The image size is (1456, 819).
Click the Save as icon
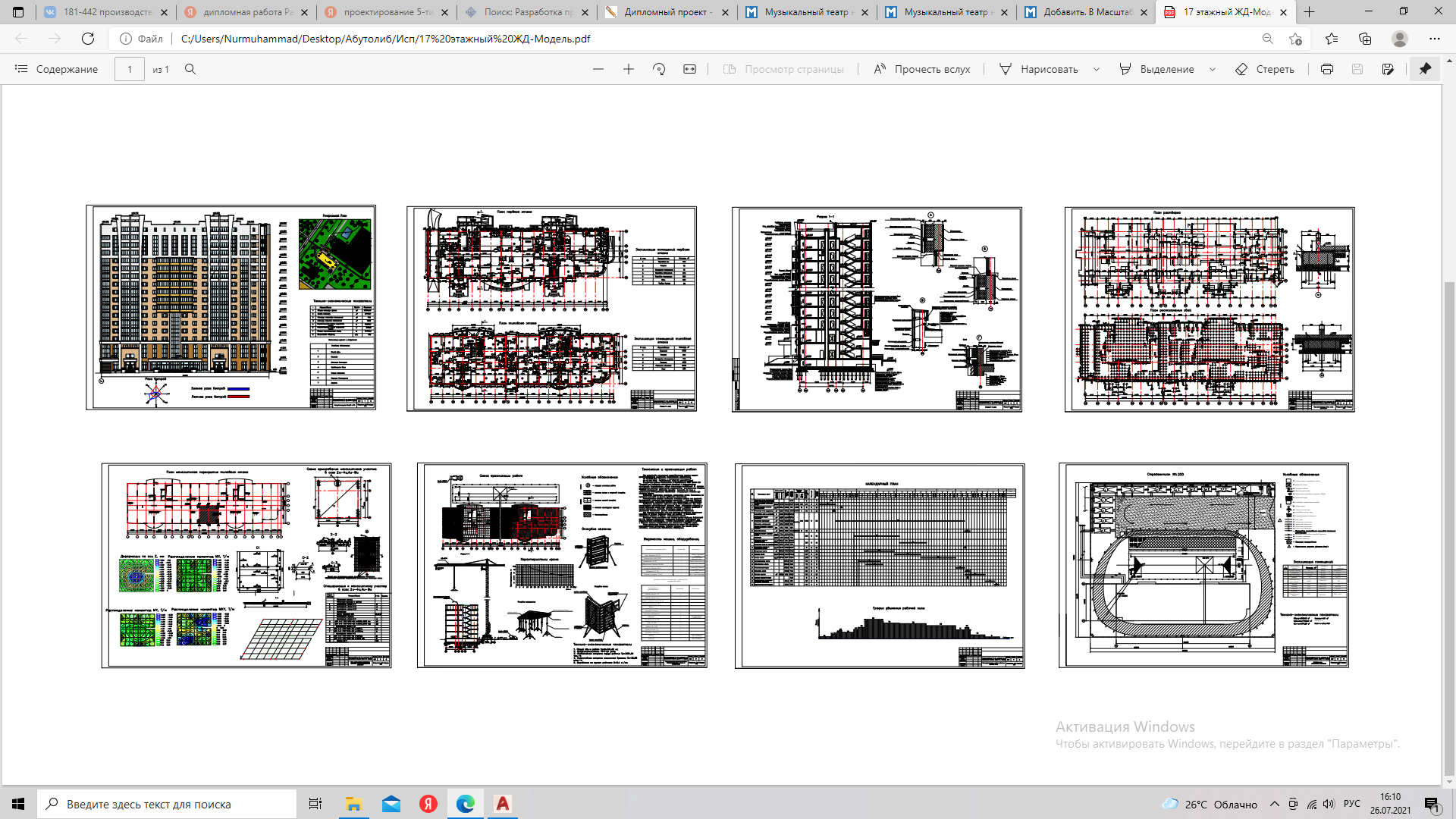point(1388,69)
